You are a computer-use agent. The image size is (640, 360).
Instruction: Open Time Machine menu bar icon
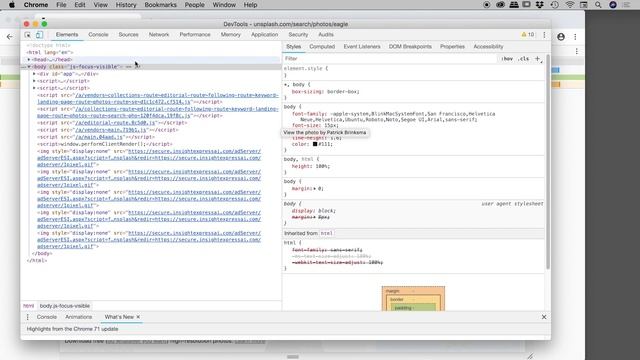[x=554, y=5]
